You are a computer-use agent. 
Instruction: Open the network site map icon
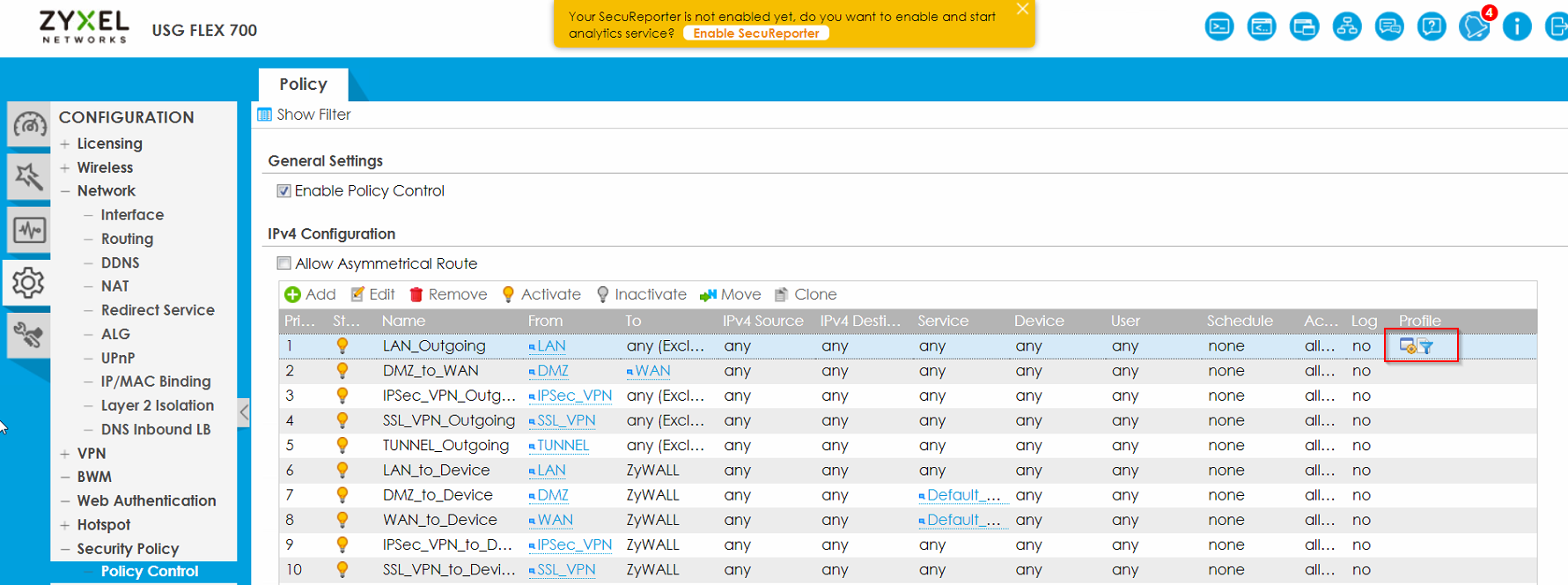pos(1346,26)
